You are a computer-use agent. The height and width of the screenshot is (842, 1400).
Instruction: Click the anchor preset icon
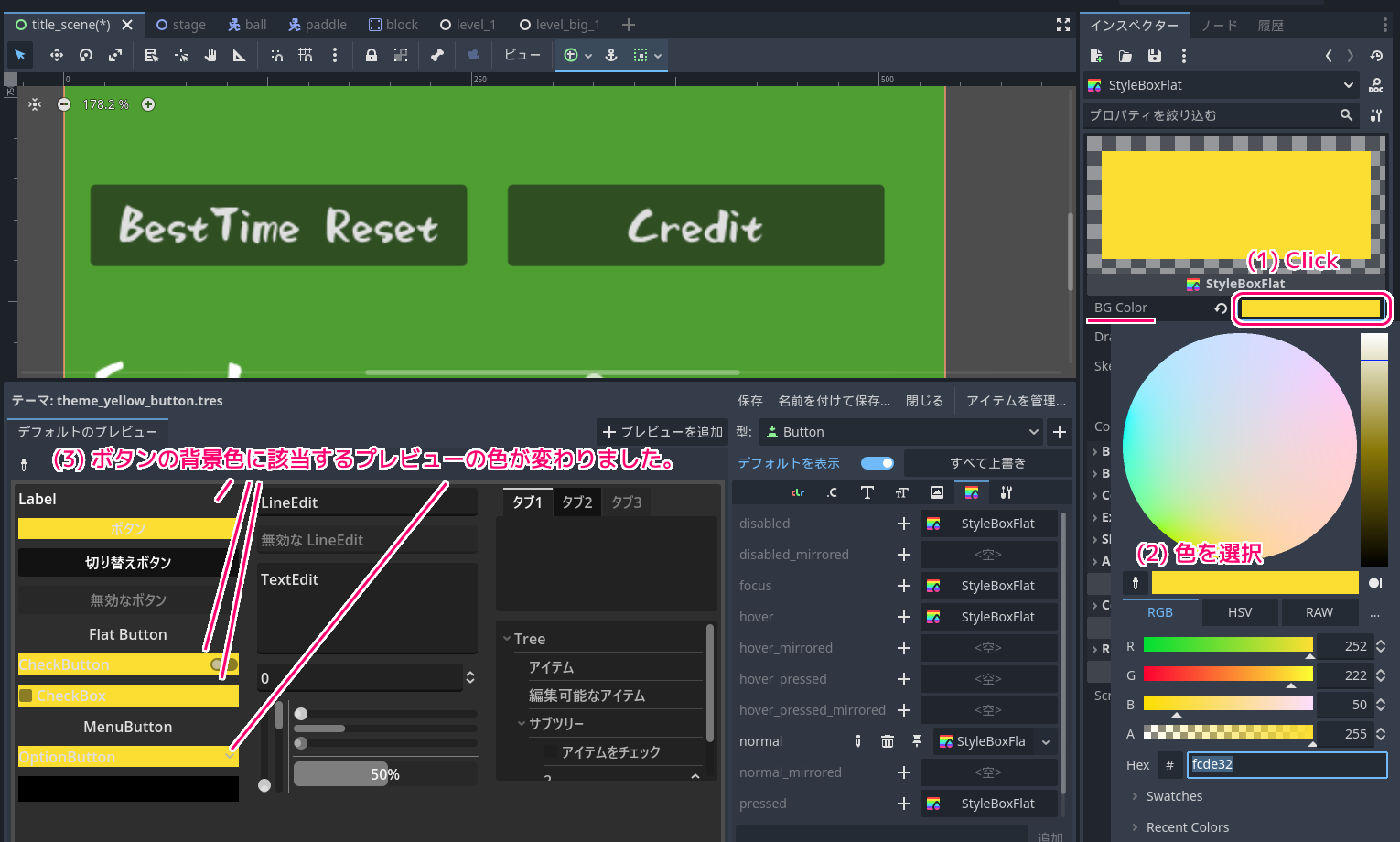(611, 55)
